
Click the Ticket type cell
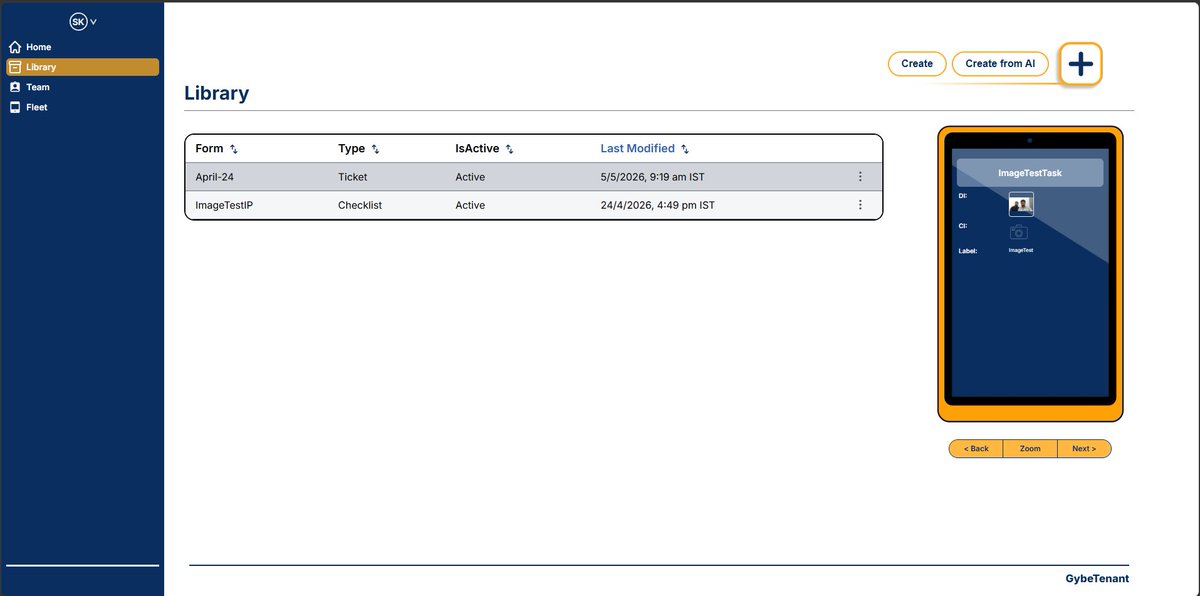tap(352, 177)
